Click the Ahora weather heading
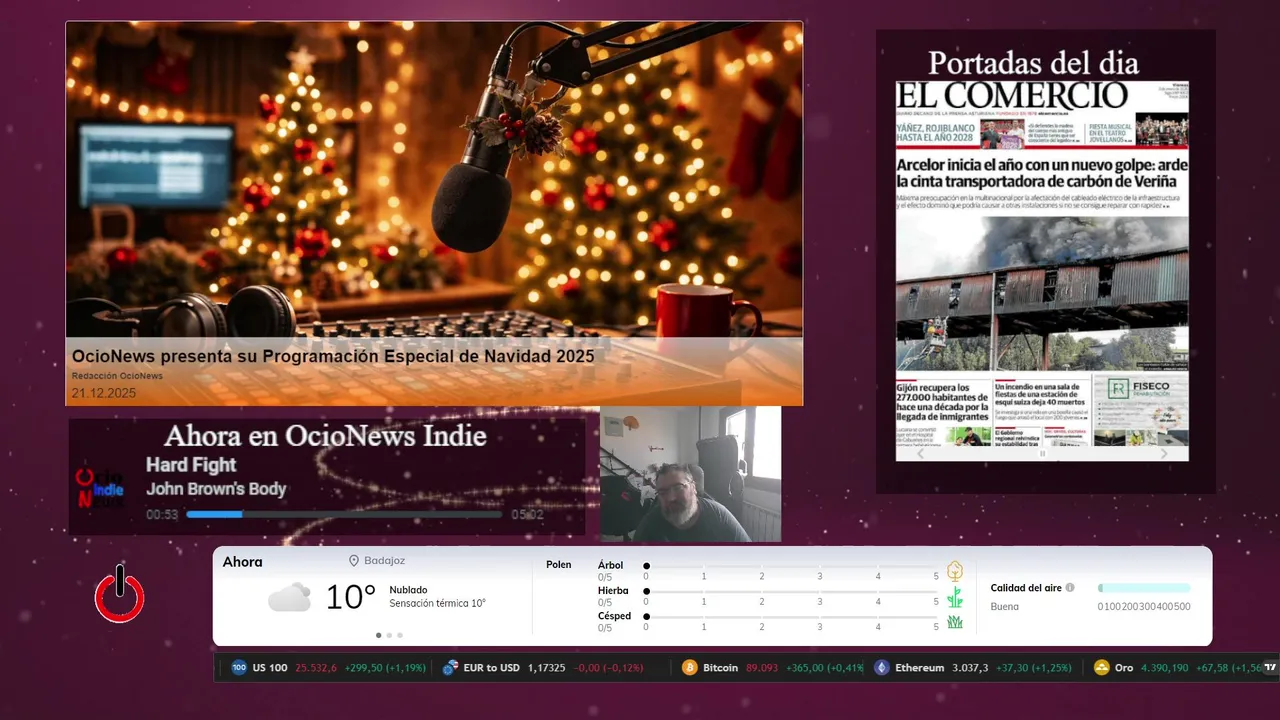 pyautogui.click(x=243, y=562)
